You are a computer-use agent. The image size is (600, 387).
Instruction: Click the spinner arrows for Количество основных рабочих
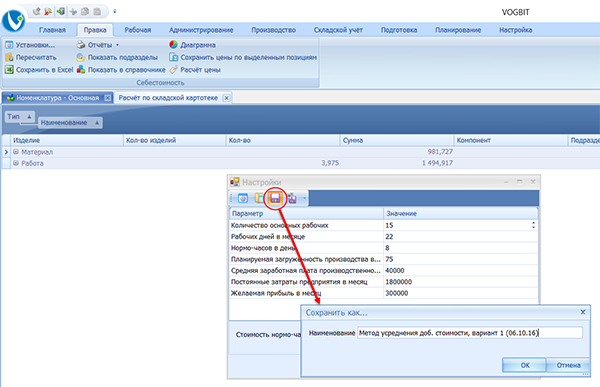tap(533, 225)
